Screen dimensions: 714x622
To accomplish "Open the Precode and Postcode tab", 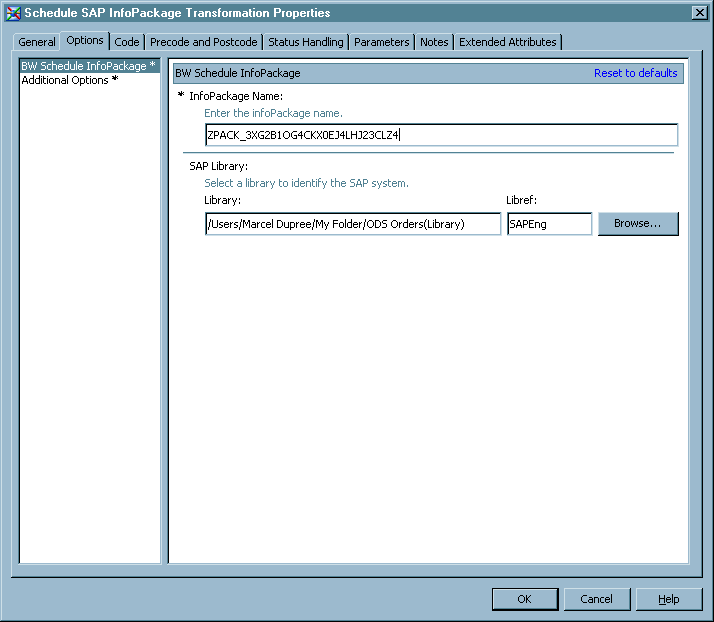I will pyautogui.click(x=204, y=42).
